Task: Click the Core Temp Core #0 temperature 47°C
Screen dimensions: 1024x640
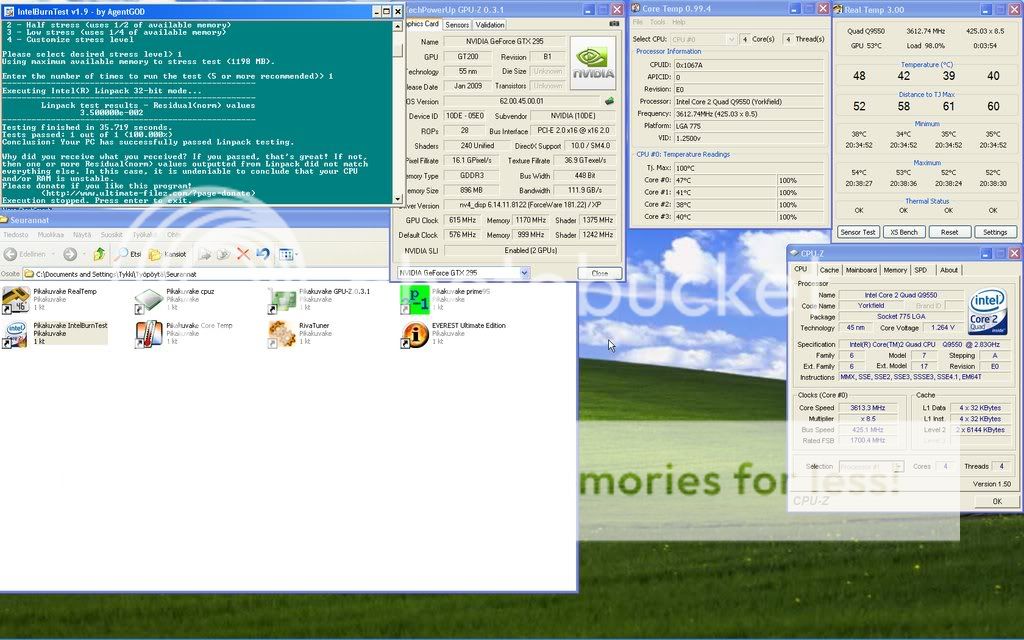Action: tap(725, 180)
